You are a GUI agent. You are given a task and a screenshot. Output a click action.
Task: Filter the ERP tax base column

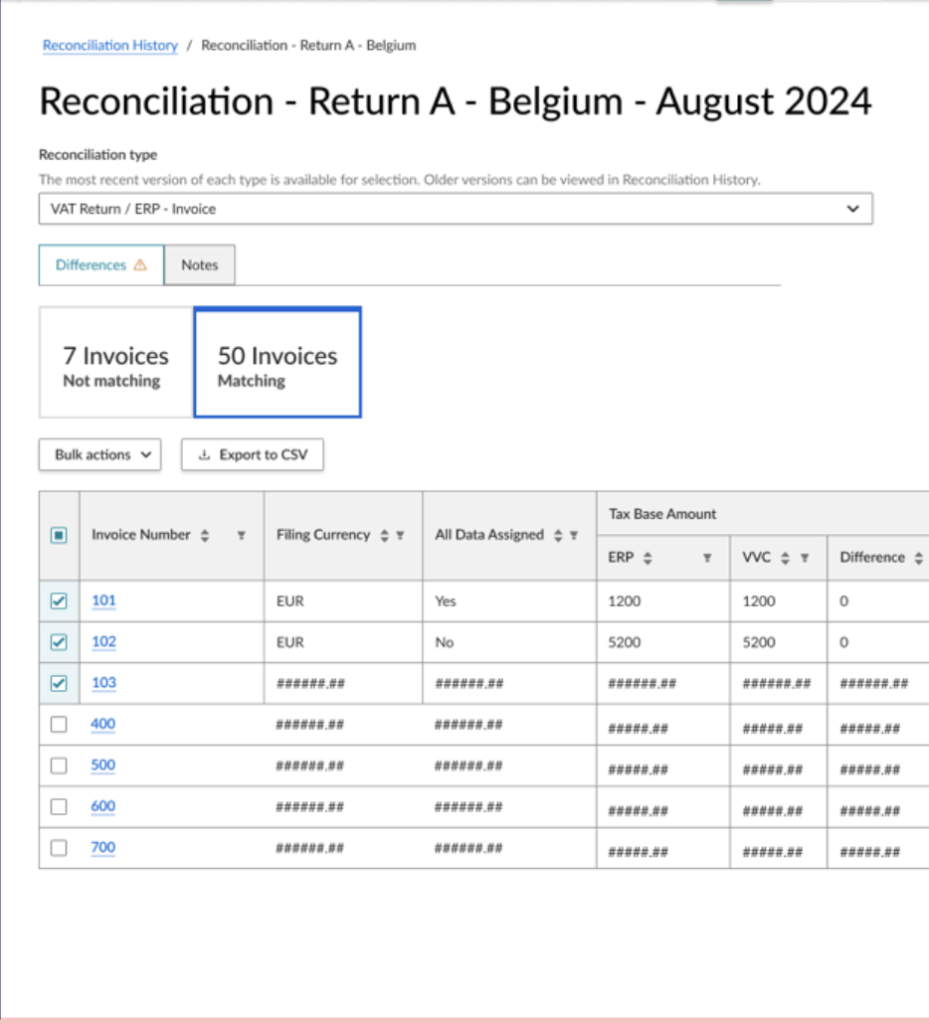[x=707, y=558]
